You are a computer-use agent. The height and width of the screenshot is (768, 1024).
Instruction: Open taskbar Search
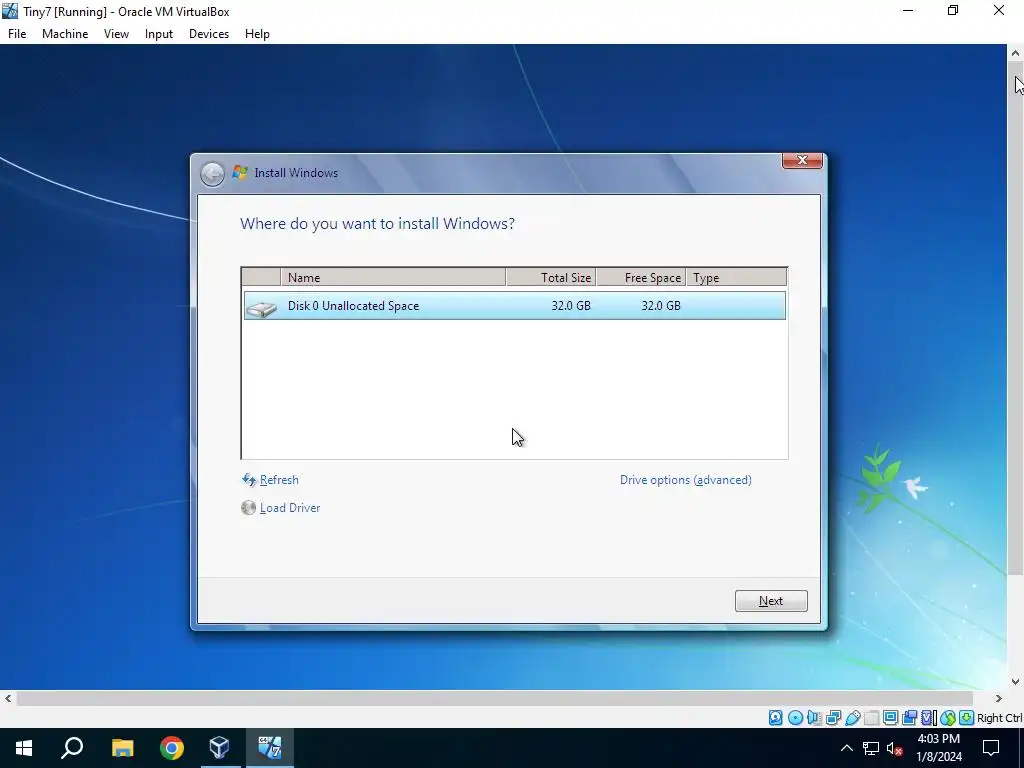tap(72, 748)
